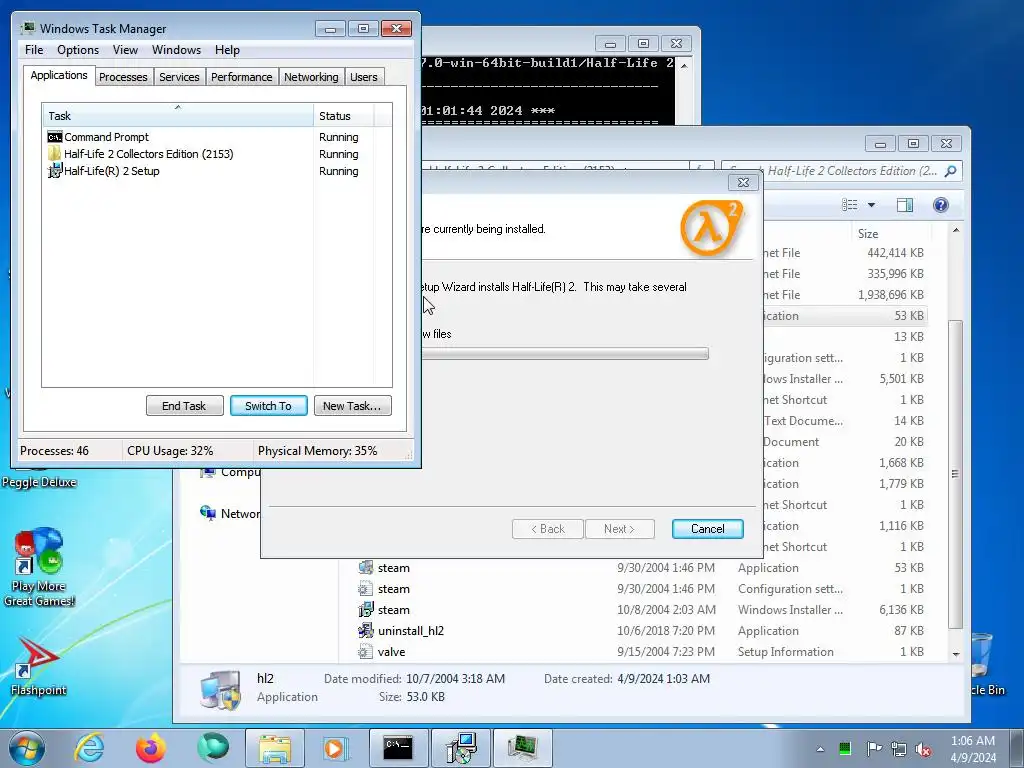The image size is (1024, 768).
Task: Click the hl2 details pane preview icon
Action: (220, 690)
